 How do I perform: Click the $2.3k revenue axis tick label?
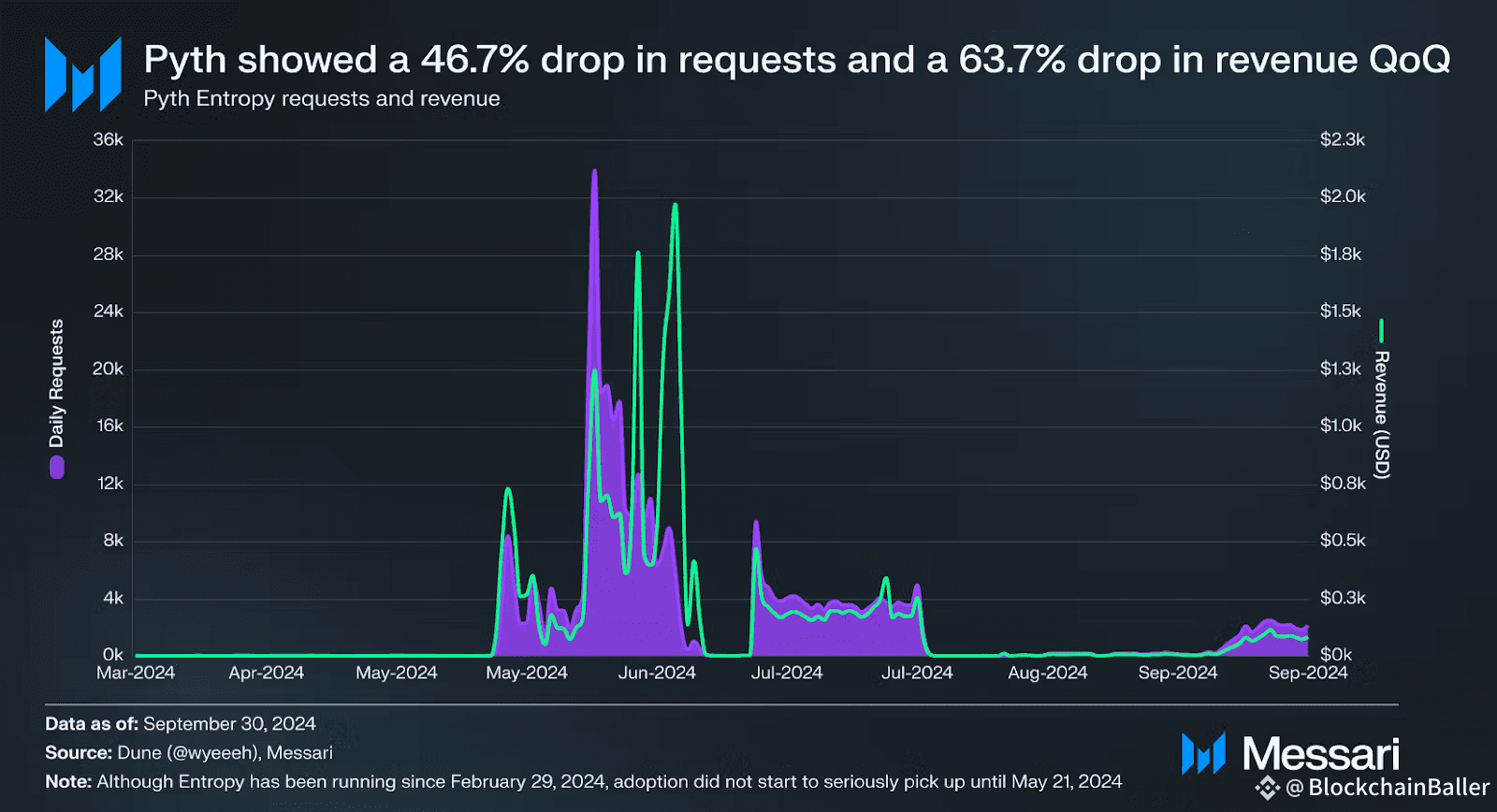pyautogui.click(x=1343, y=139)
